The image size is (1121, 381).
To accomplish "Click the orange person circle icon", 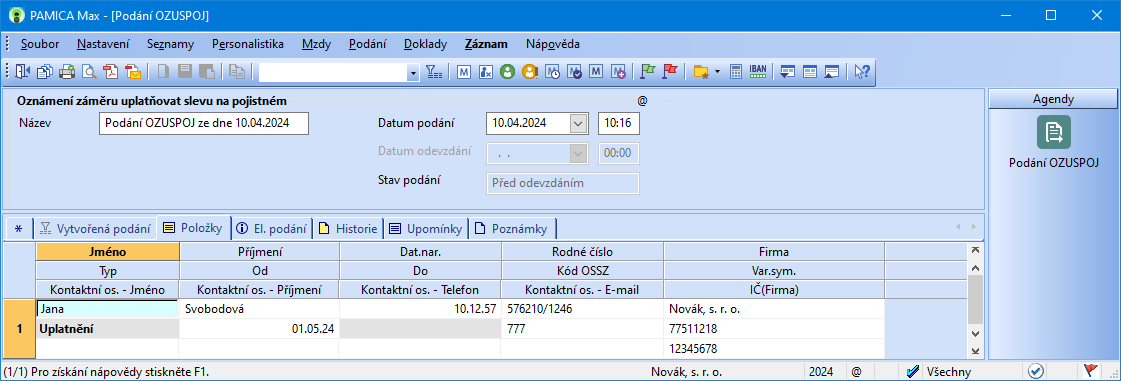I will coord(530,71).
